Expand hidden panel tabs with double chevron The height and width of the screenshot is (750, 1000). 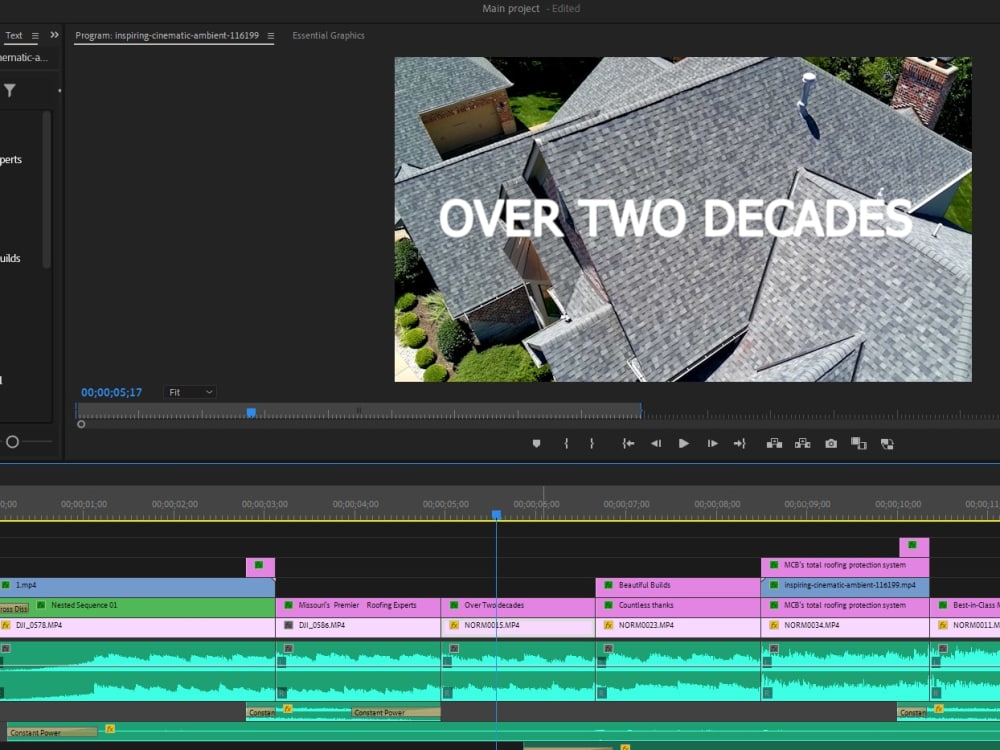pos(54,35)
